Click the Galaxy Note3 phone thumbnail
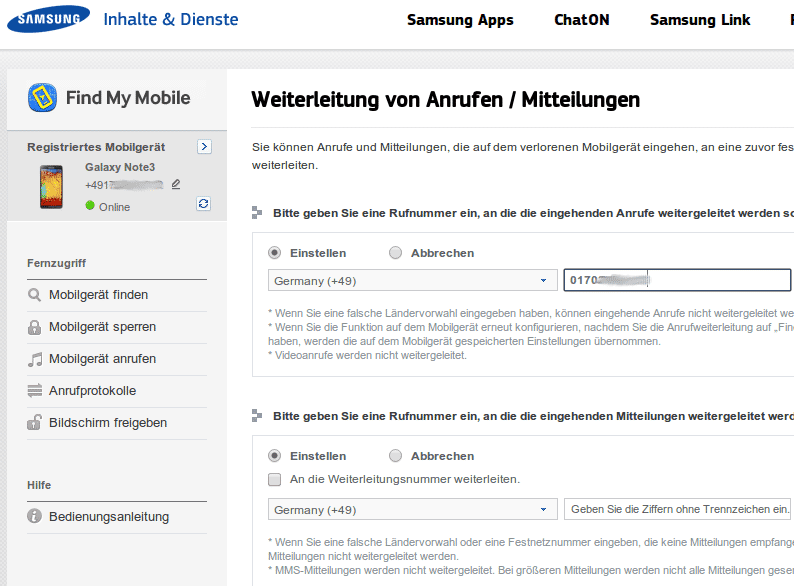The image size is (794, 586). [51, 186]
